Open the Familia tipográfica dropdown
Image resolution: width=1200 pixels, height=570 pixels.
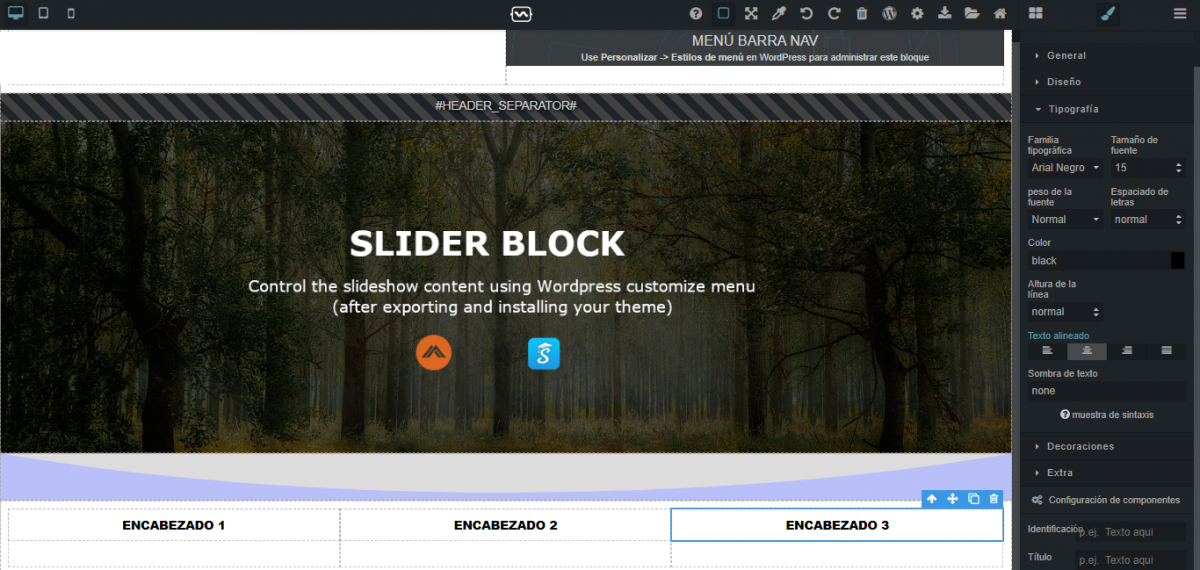pos(1065,168)
